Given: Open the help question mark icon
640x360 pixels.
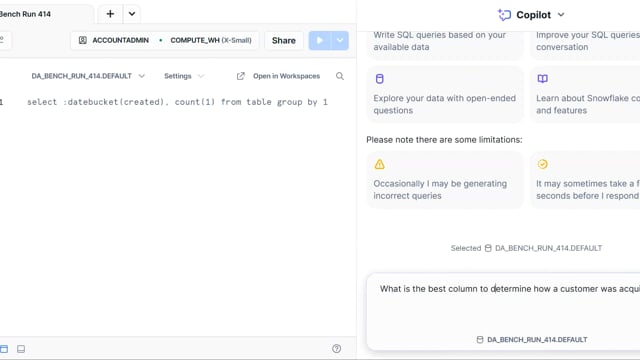Looking at the screenshot, I should (x=336, y=349).
